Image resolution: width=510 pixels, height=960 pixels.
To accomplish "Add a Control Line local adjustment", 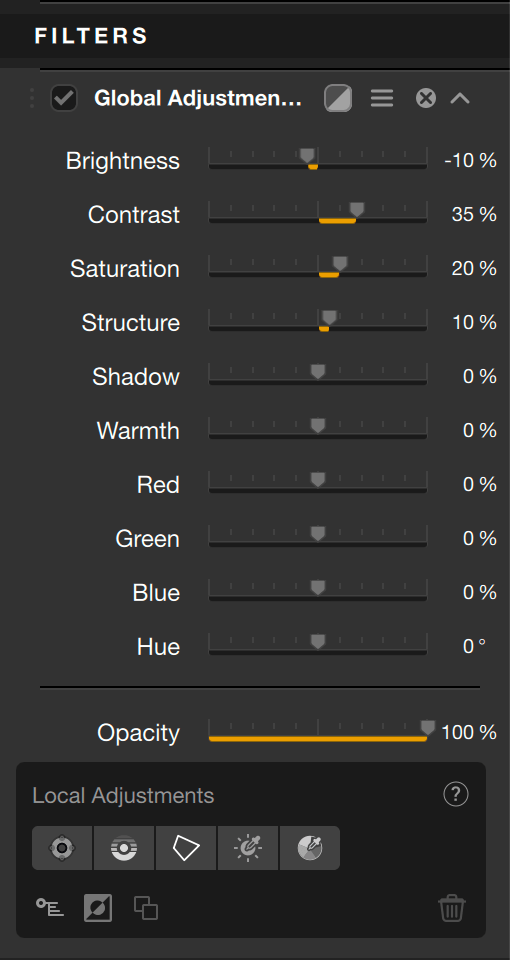I will (124, 848).
